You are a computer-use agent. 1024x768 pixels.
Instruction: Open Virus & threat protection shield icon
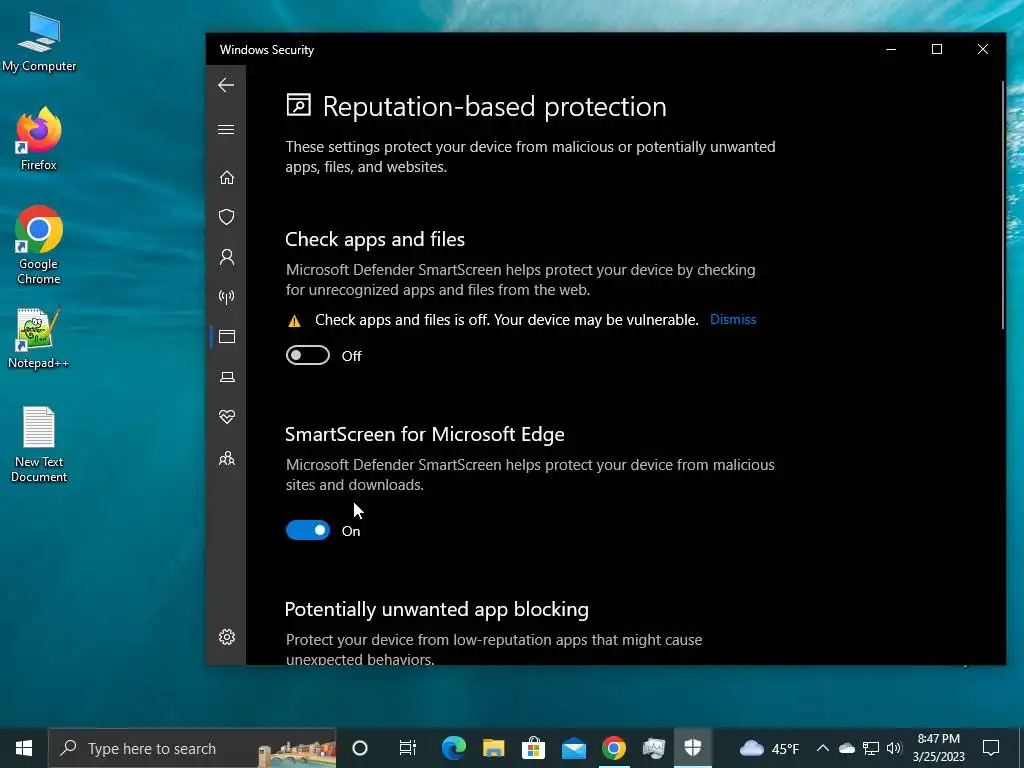coord(227,217)
